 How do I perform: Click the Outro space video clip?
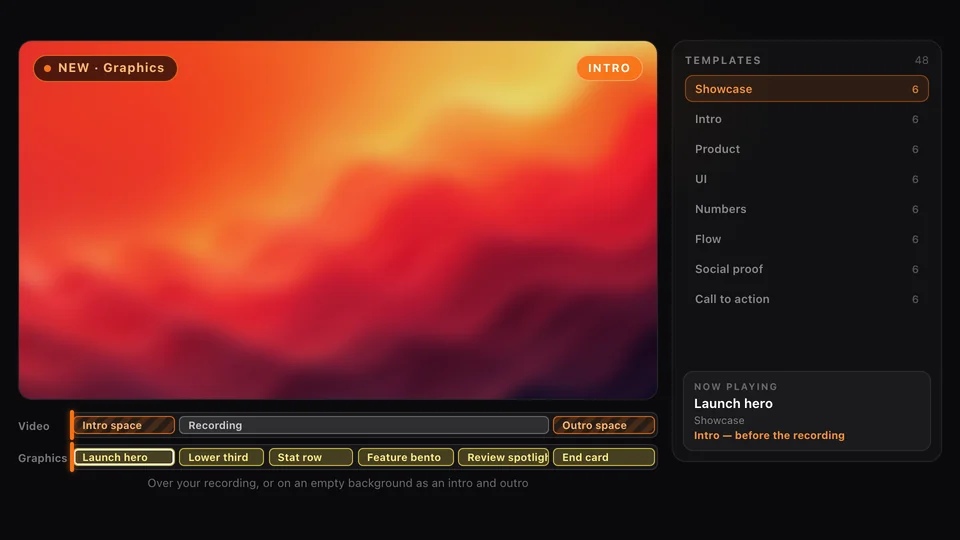[604, 425]
